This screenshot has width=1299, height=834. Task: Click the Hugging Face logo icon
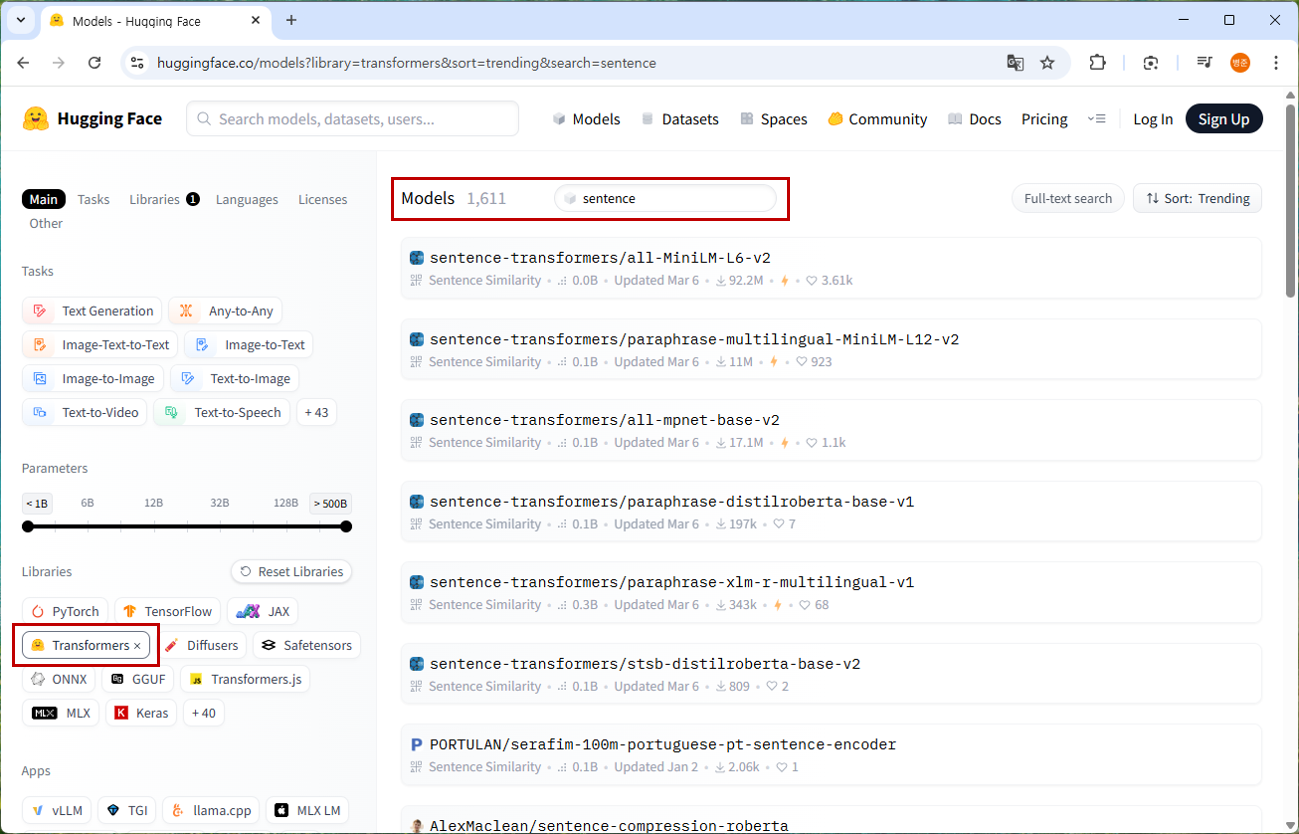36,119
